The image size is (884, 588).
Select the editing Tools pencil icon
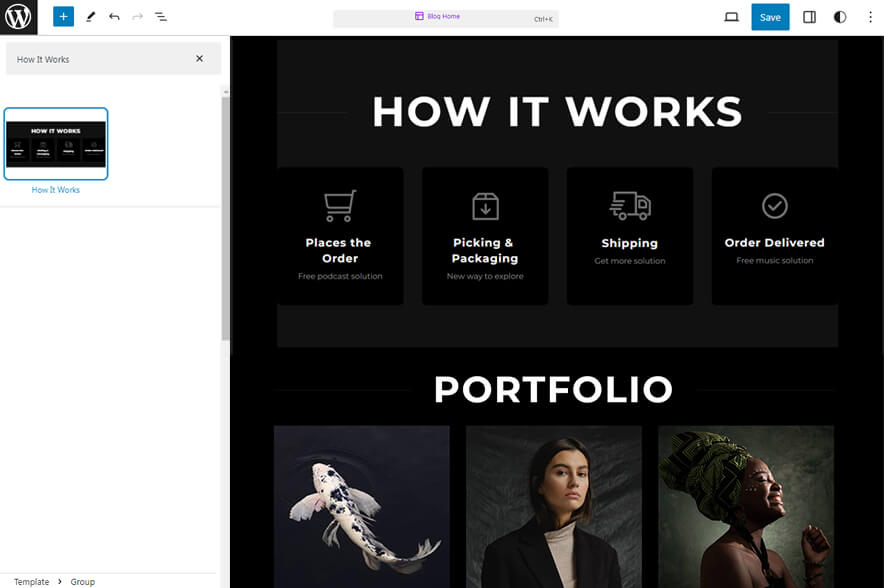point(88,16)
